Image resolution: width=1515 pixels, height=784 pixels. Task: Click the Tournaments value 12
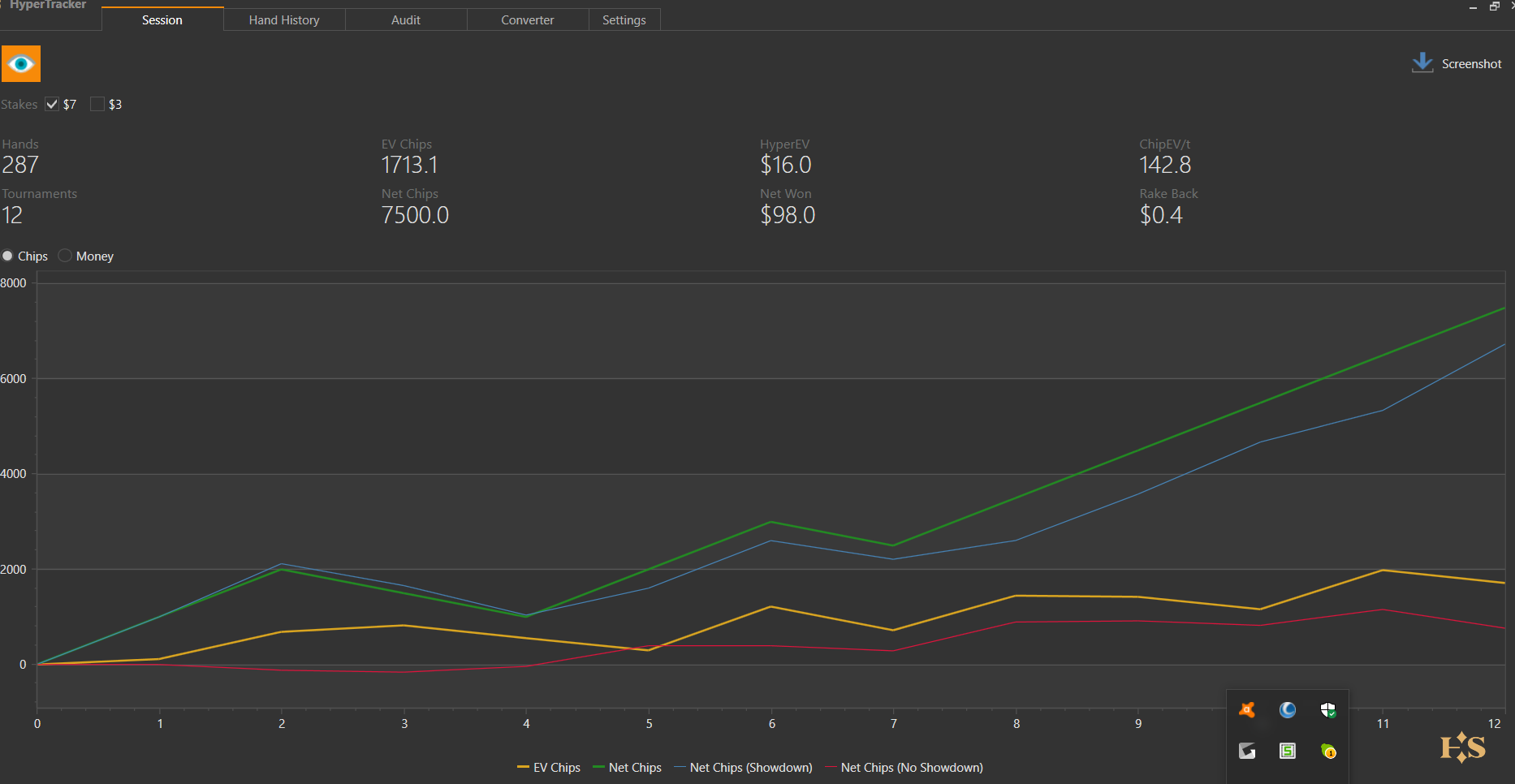[x=12, y=215]
